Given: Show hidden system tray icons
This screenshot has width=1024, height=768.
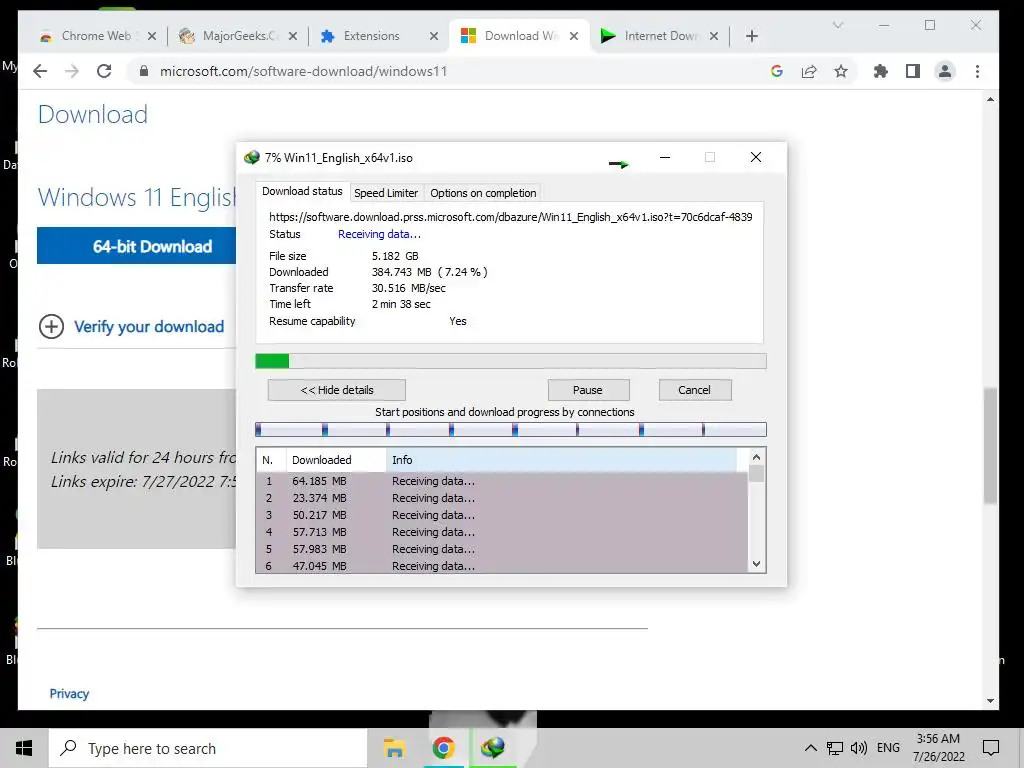Looking at the screenshot, I should pos(810,748).
